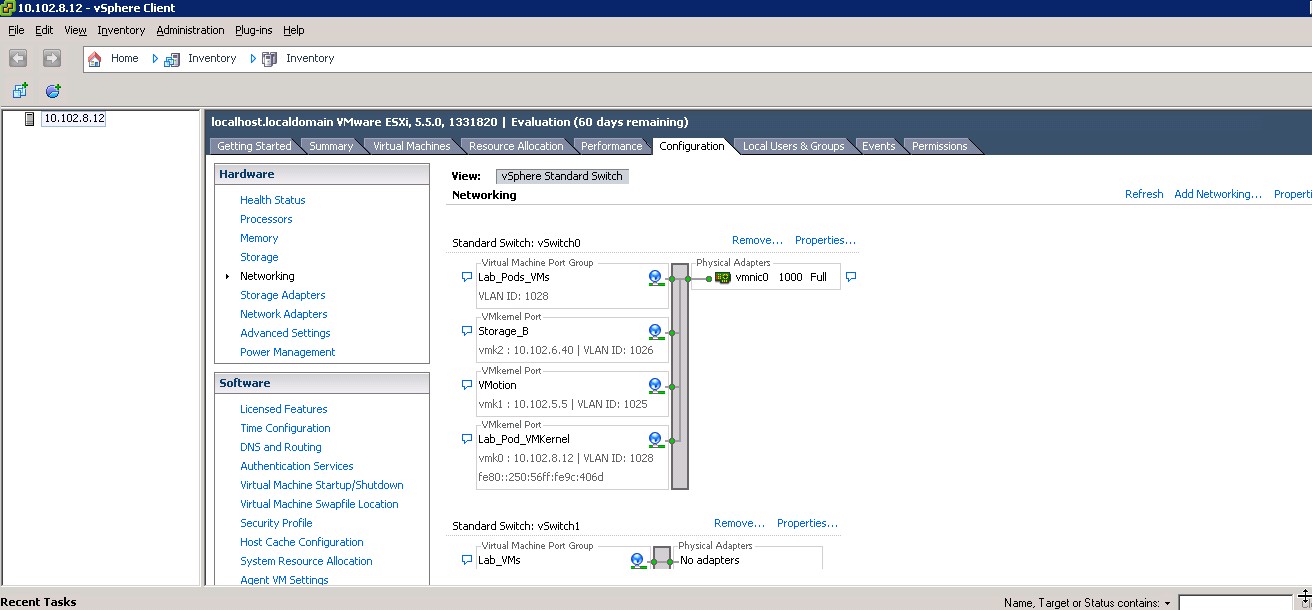Expand the Inventory breadcrumb arrow after Home
Viewport: 1312px width, 610px height.
point(156,59)
